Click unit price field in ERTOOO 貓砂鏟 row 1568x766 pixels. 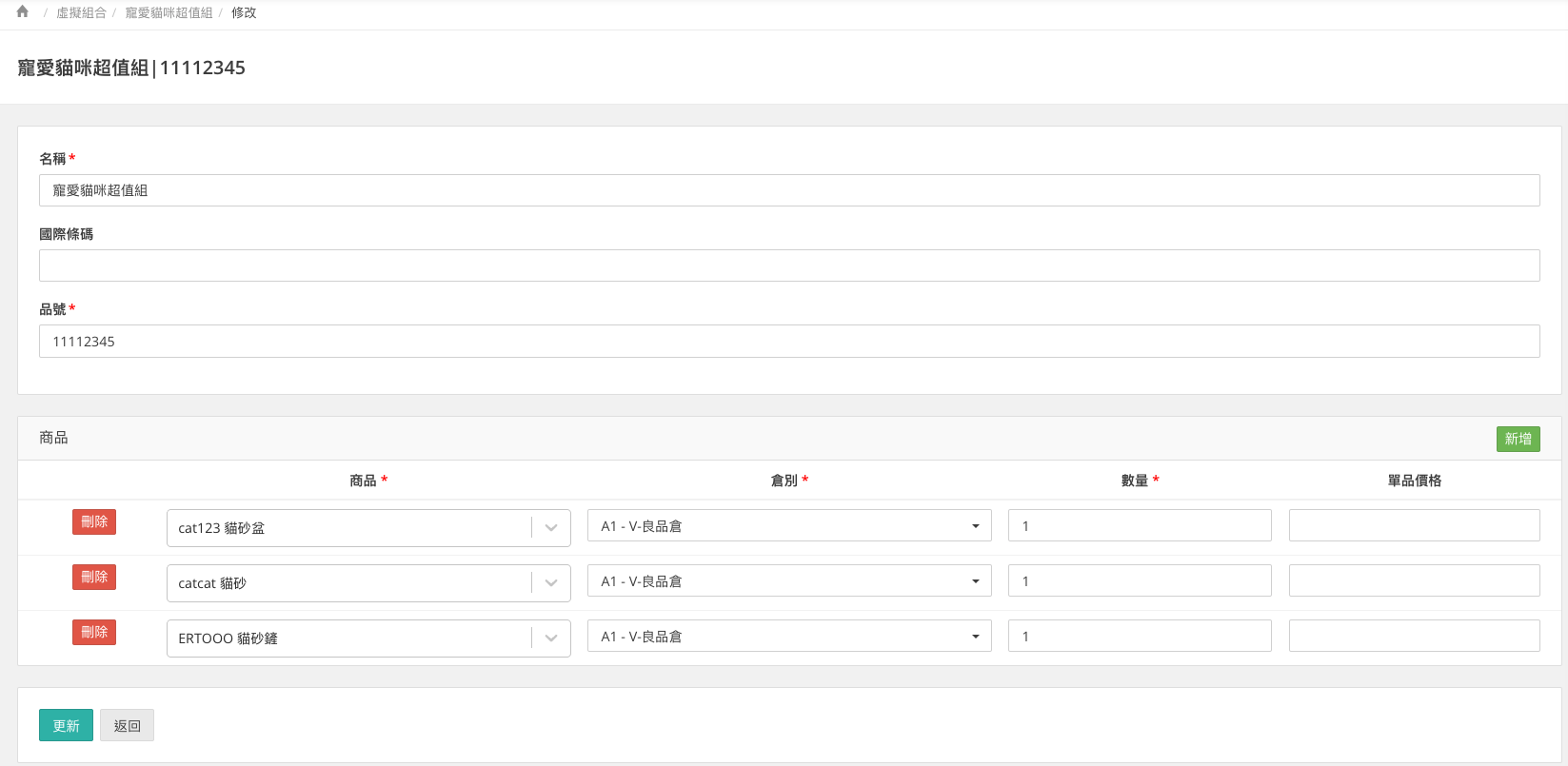click(x=1414, y=637)
